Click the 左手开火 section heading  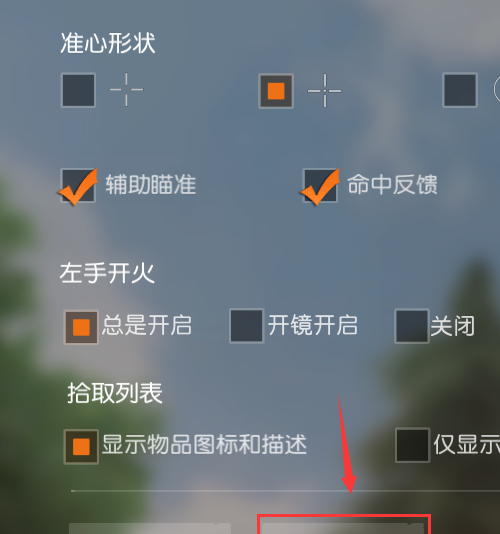tap(107, 273)
